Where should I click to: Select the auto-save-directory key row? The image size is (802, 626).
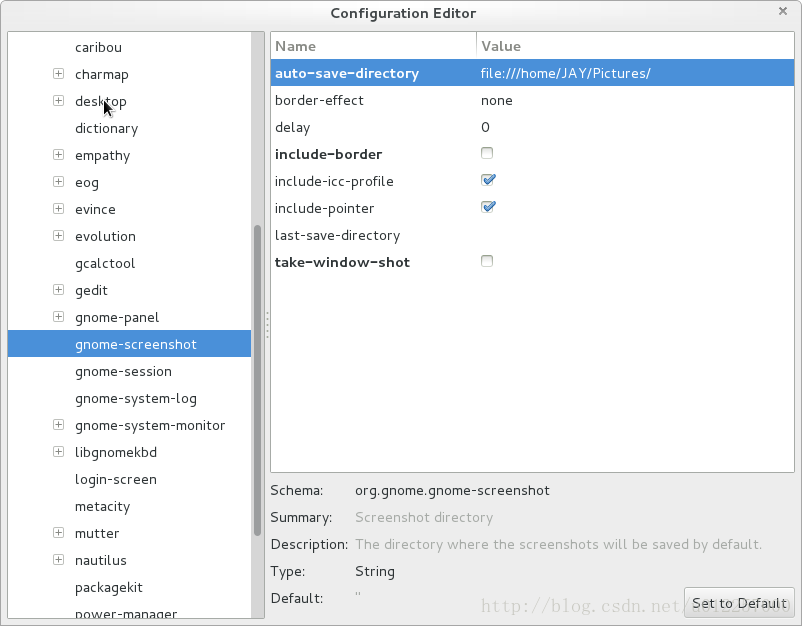tap(532, 73)
